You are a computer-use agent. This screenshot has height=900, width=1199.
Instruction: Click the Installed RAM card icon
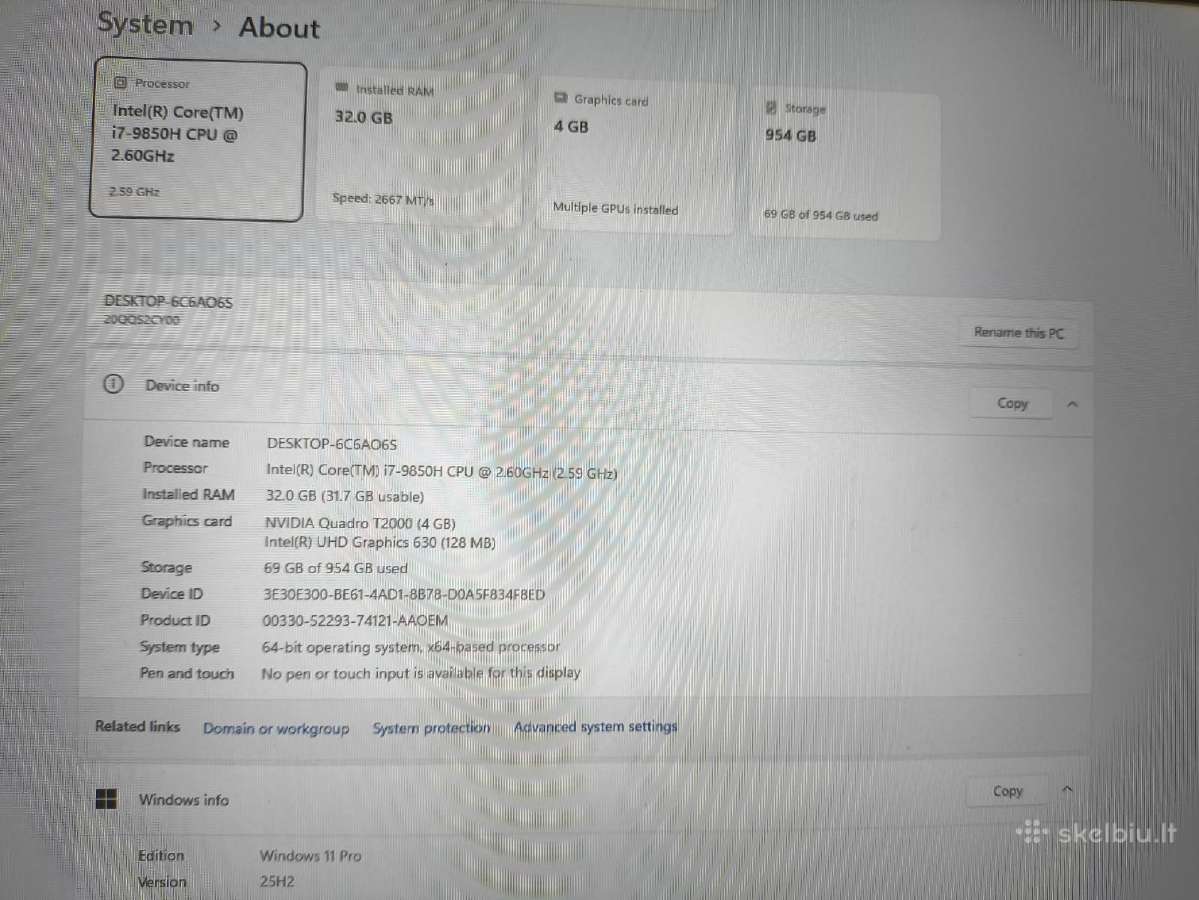point(342,88)
